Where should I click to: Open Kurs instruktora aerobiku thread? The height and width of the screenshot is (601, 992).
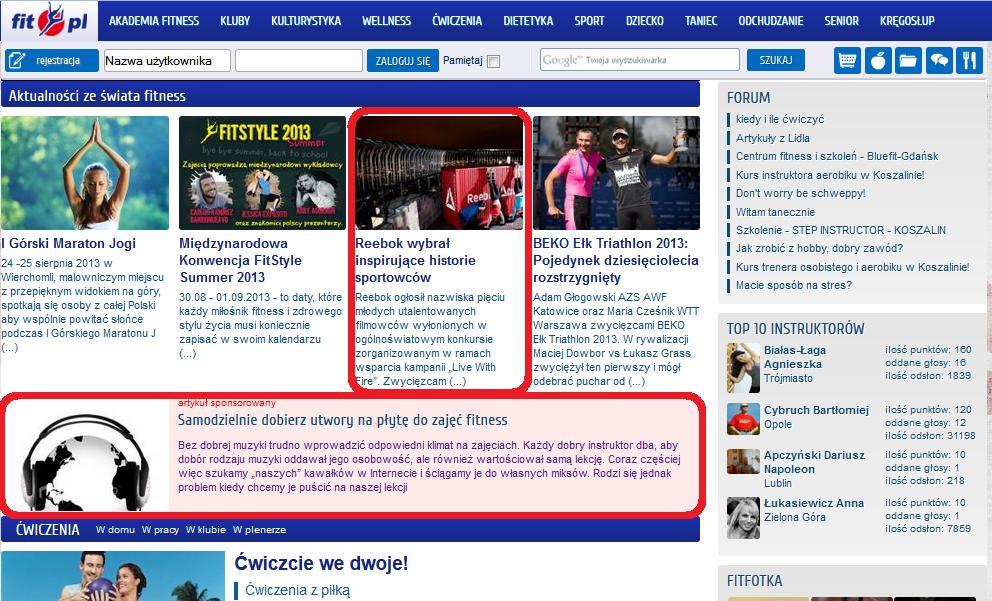pyautogui.click(x=830, y=175)
